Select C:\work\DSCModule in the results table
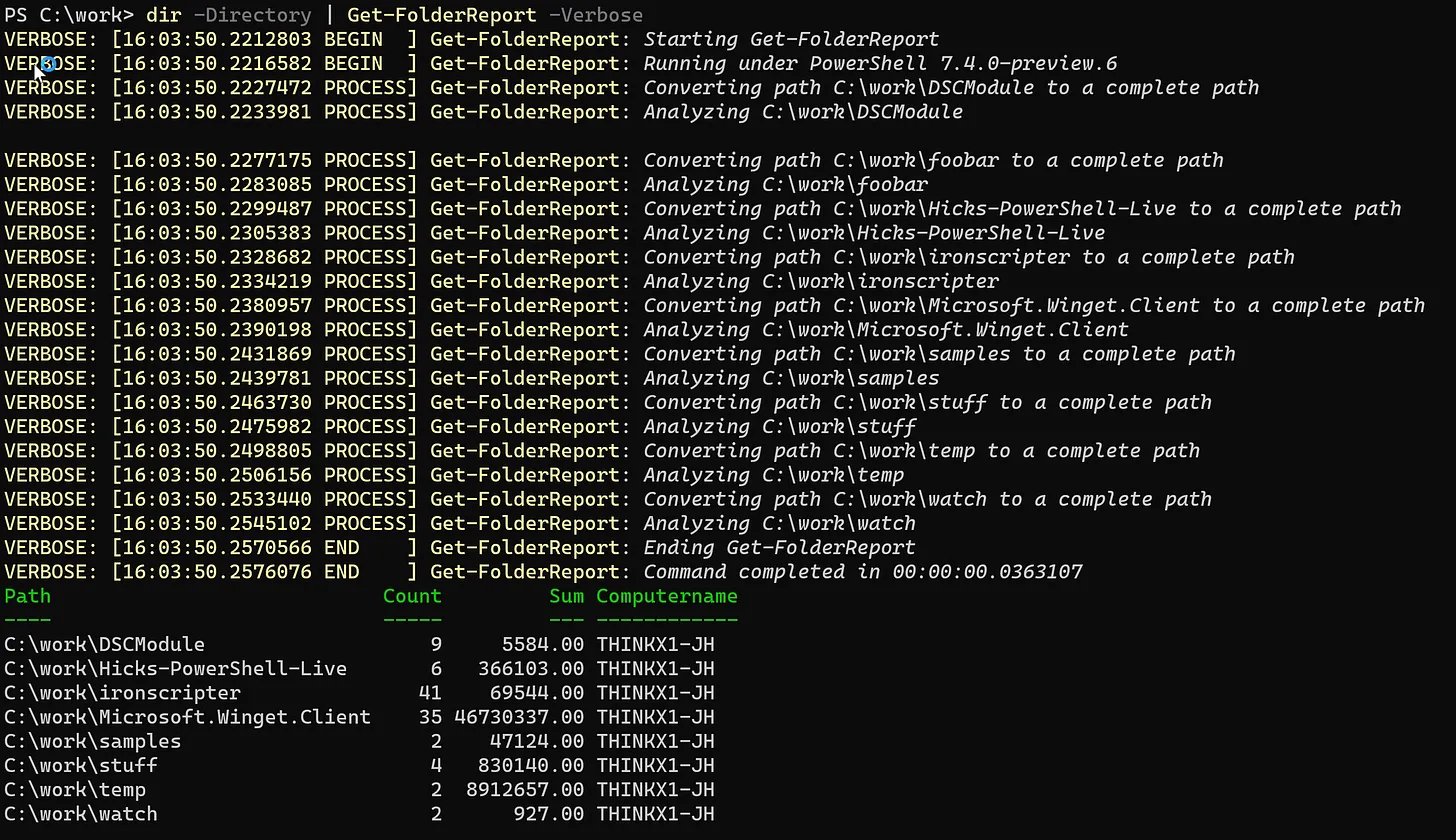 104,645
